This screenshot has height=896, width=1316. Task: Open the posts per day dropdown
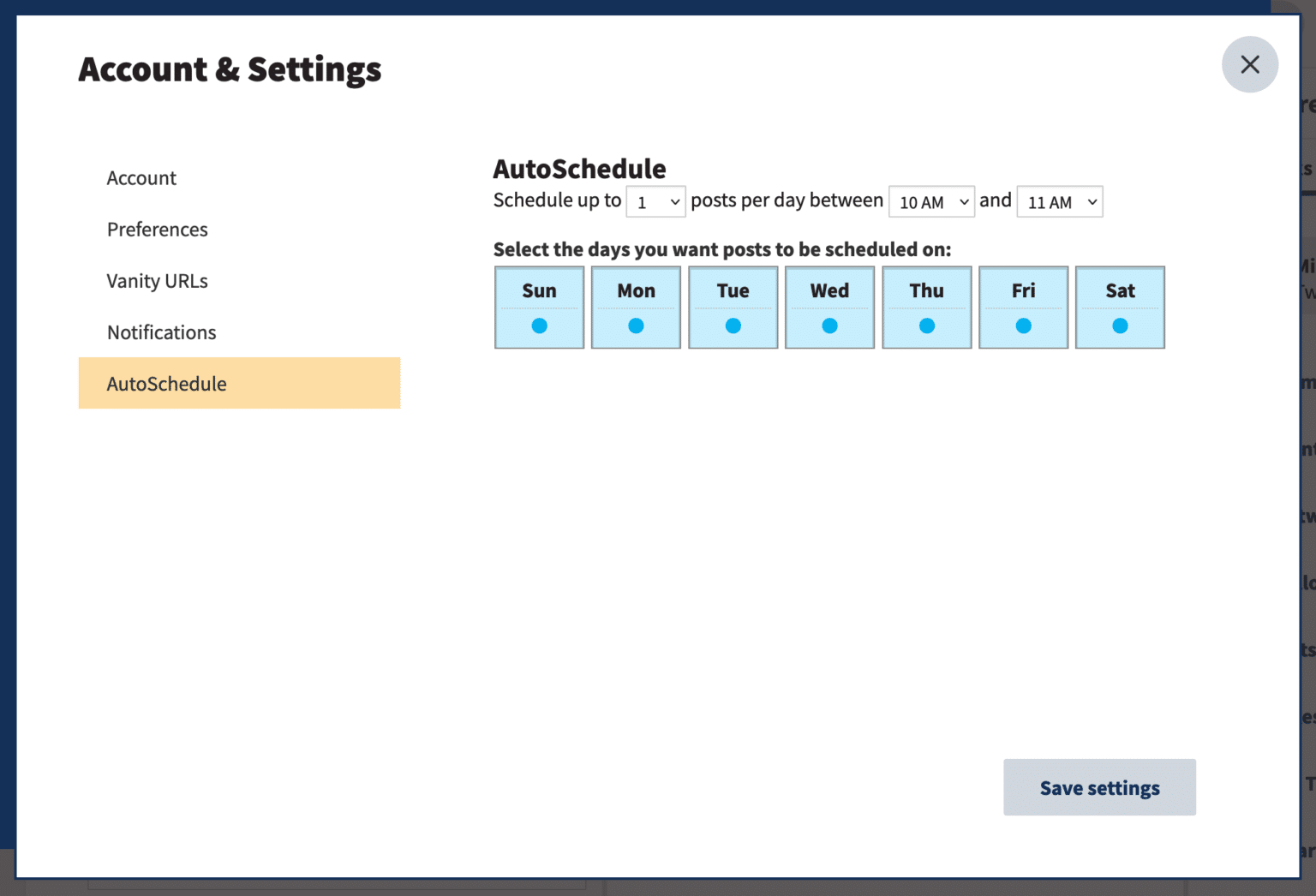(655, 202)
